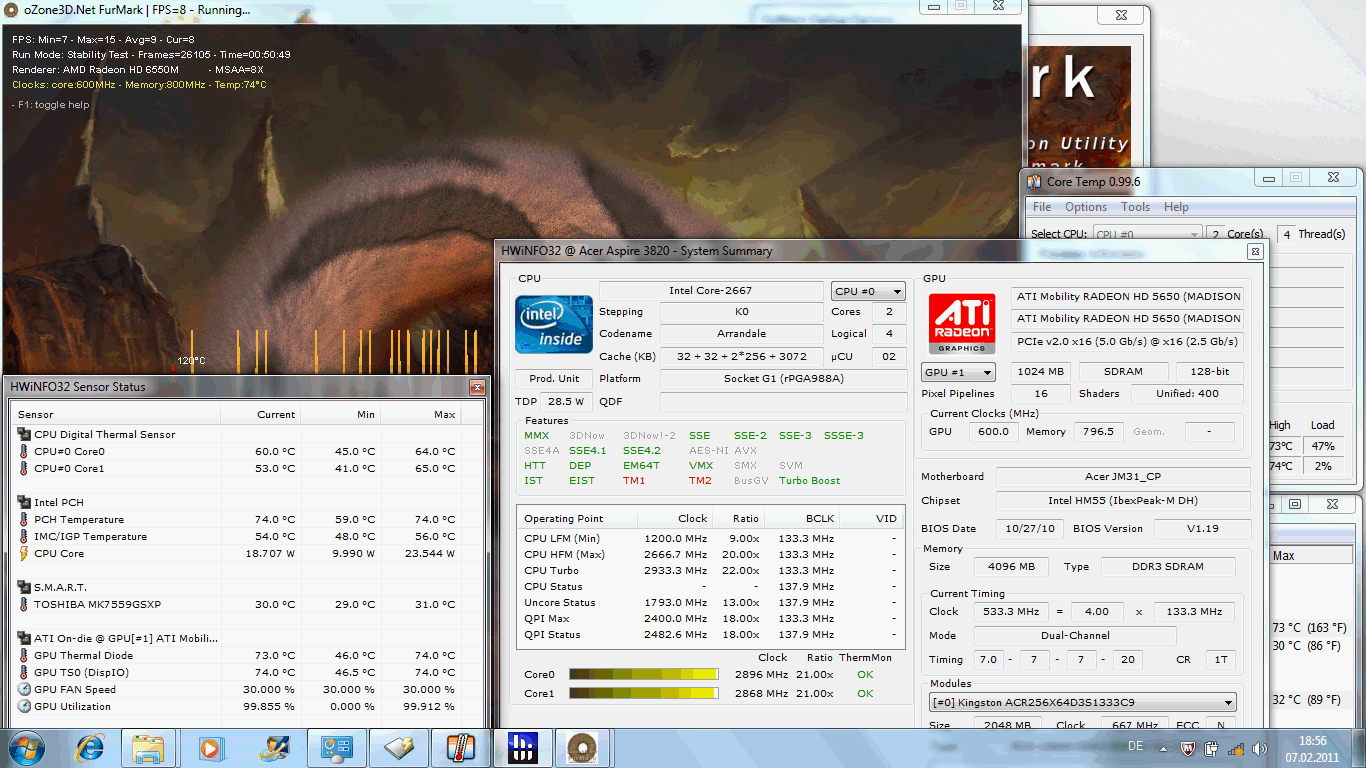Click thermometer icon beside PCH Temperature
The height and width of the screenshot is (768, 1366).
tap(24, 520)
